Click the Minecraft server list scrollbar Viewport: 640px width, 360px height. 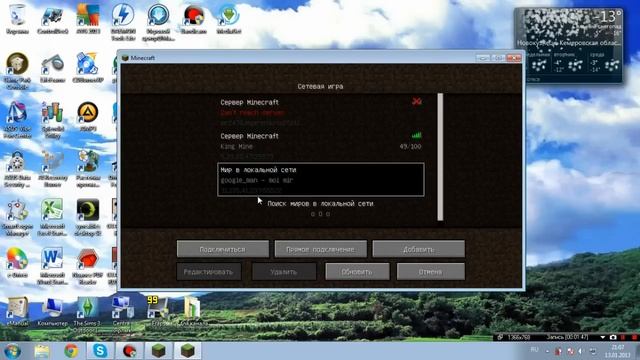(x=440, y=157)
